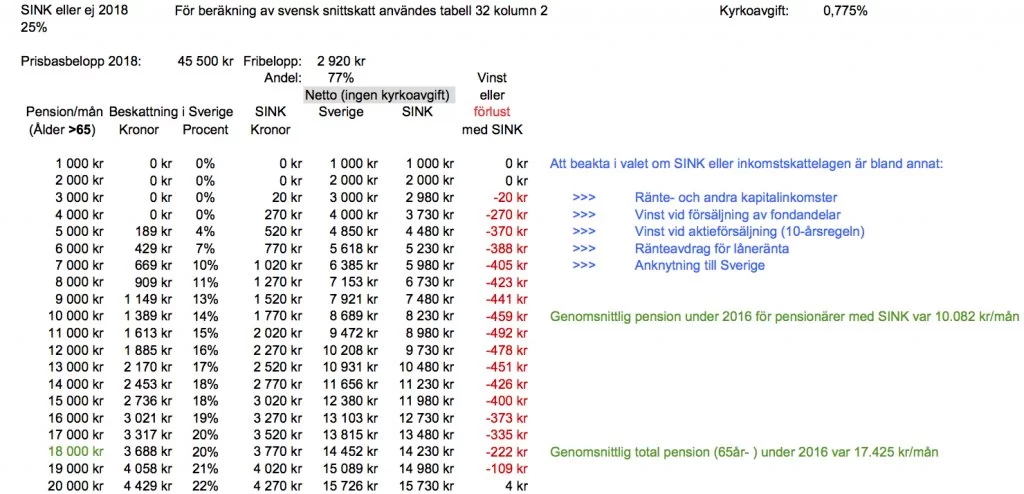Viewport: 1024px width, 494px height.
Task: Select green text about average SINK pension 10.082
Action: point(784,317)
